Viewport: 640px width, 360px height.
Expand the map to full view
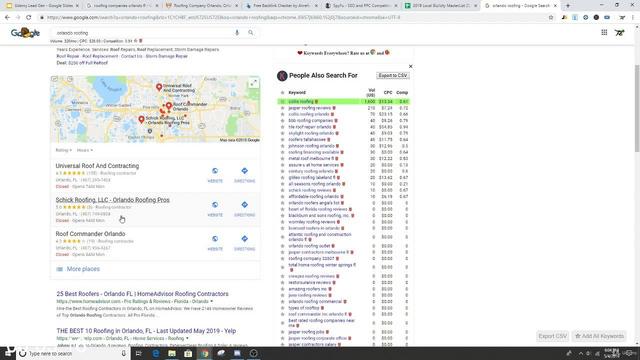253,83
